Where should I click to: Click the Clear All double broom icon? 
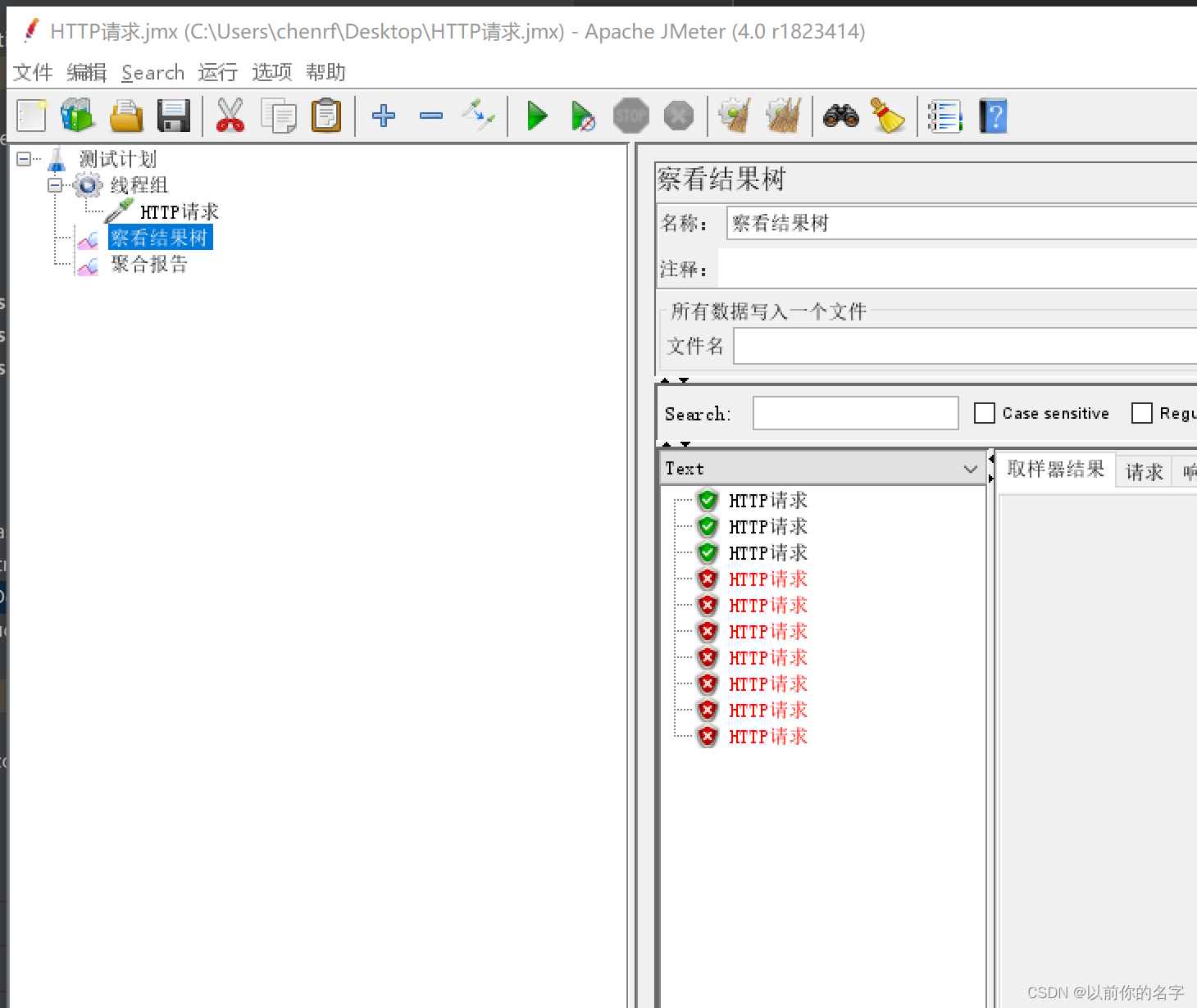point(784,116)
